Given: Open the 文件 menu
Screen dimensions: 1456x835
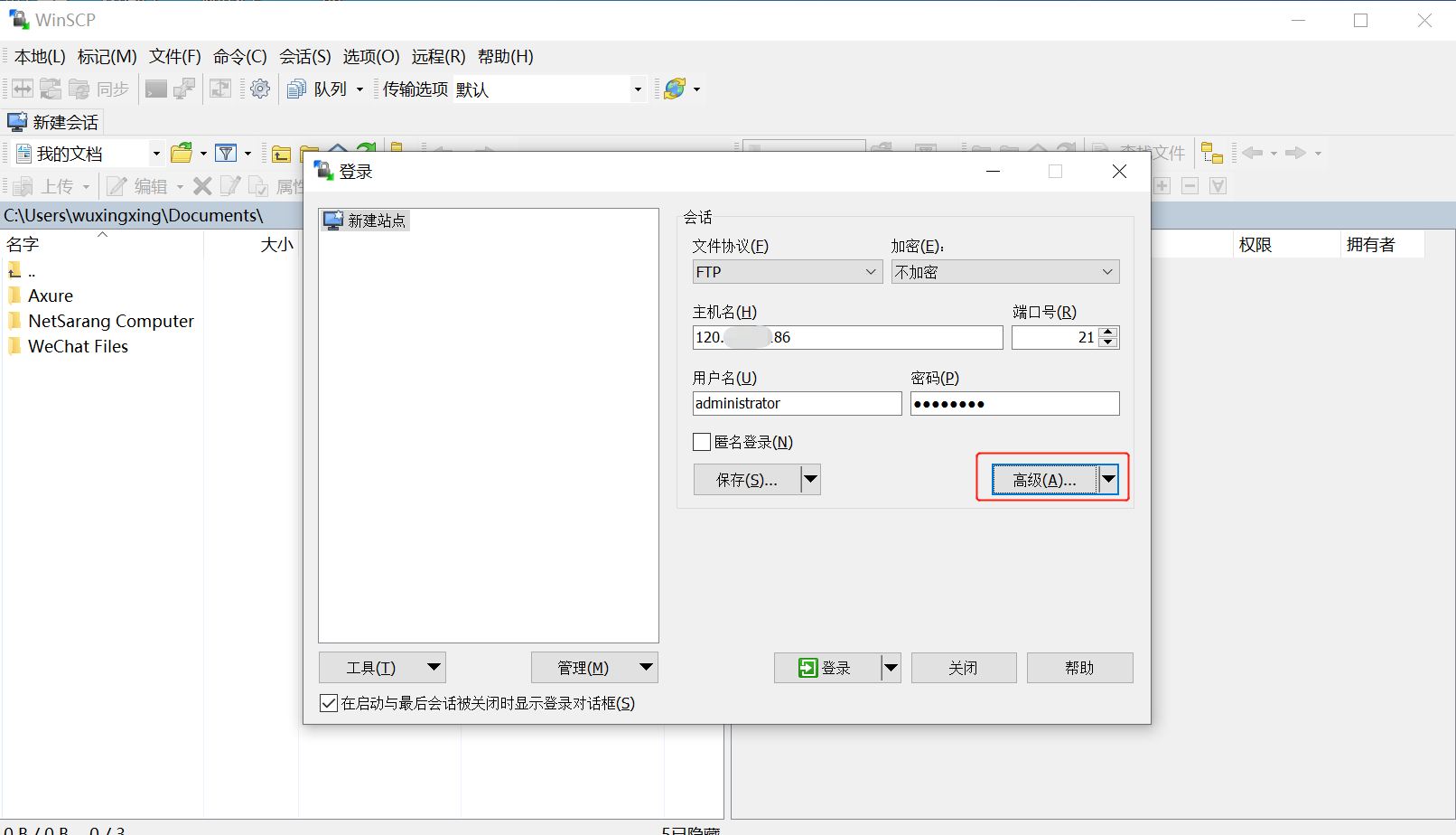Looking at the screenshot, I should click(x=174, y=56).
